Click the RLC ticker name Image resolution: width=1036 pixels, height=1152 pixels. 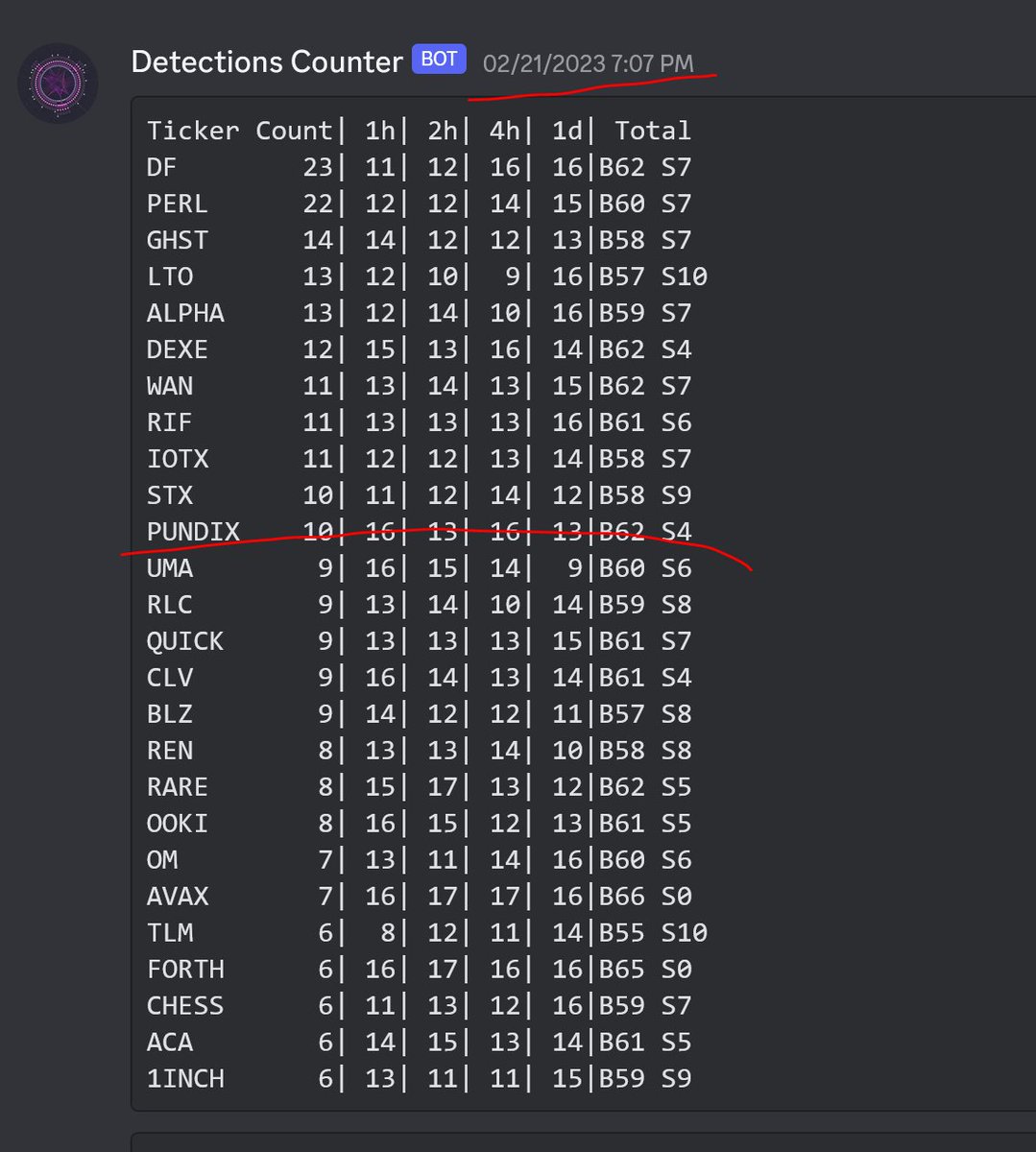point(170,605)
